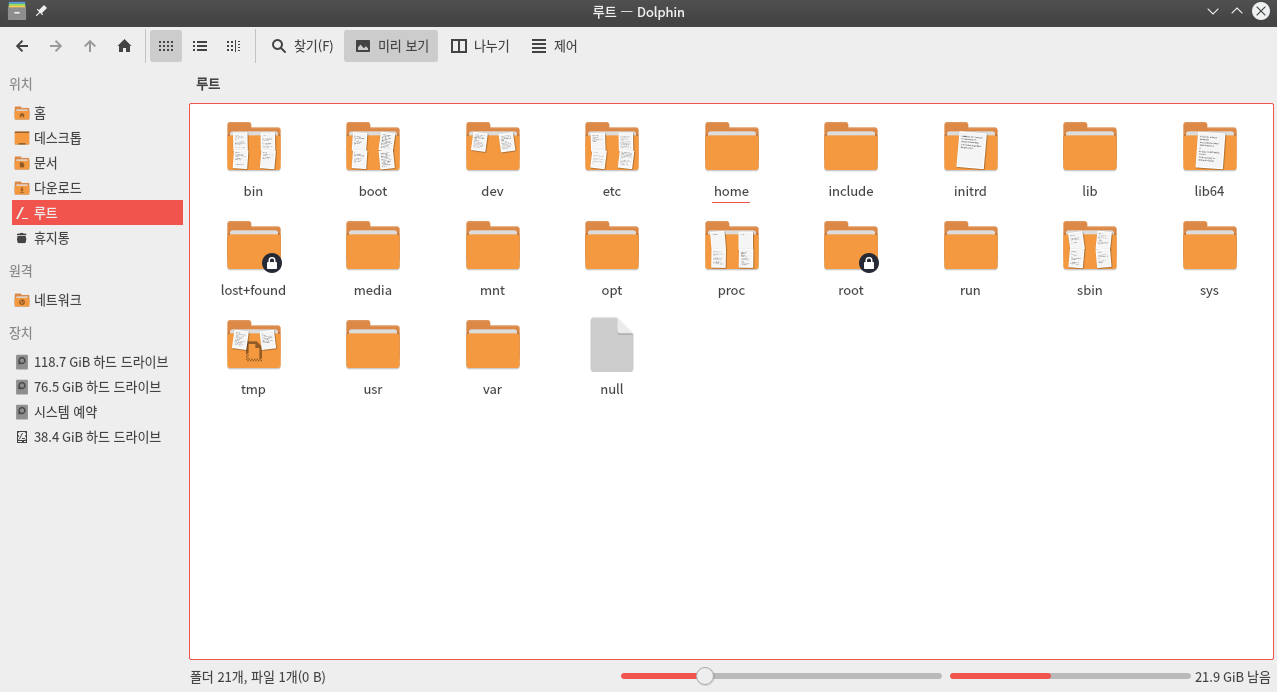1277x692 pixels.
Task: Select the opt folder icon
Action: tap(612, 246)
